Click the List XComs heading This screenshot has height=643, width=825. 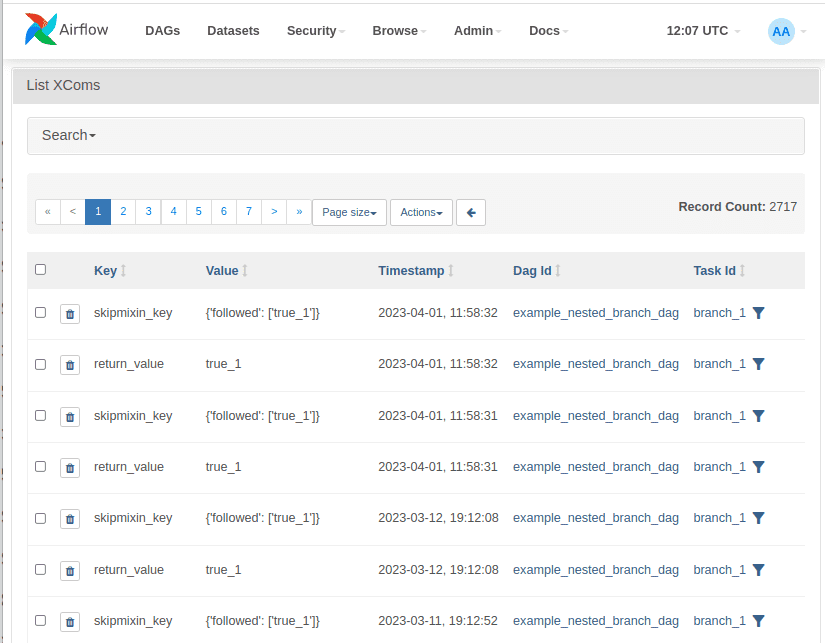pos(63,85)
